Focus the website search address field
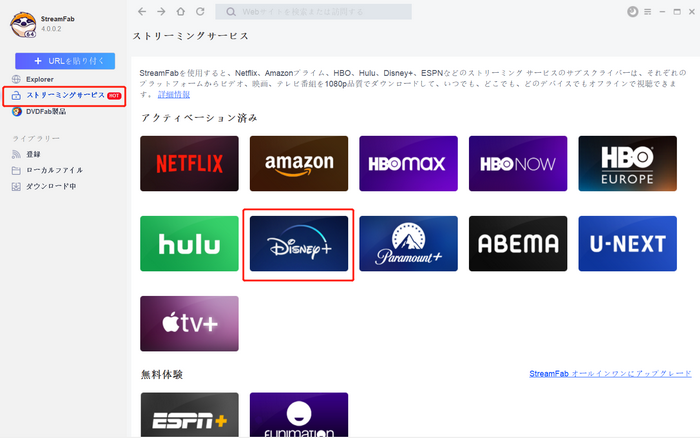700x438 pixels. pos(313,12)
